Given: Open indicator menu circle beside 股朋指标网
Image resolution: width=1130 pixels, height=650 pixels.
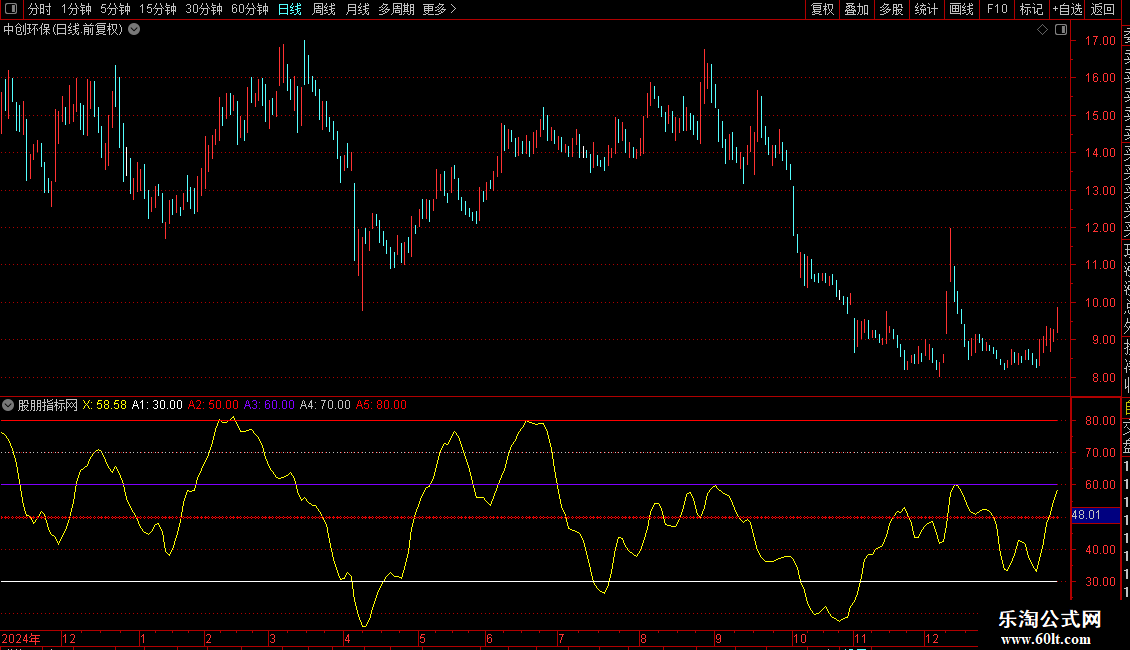Looking at the screenshot, I should tap(8, 405).
